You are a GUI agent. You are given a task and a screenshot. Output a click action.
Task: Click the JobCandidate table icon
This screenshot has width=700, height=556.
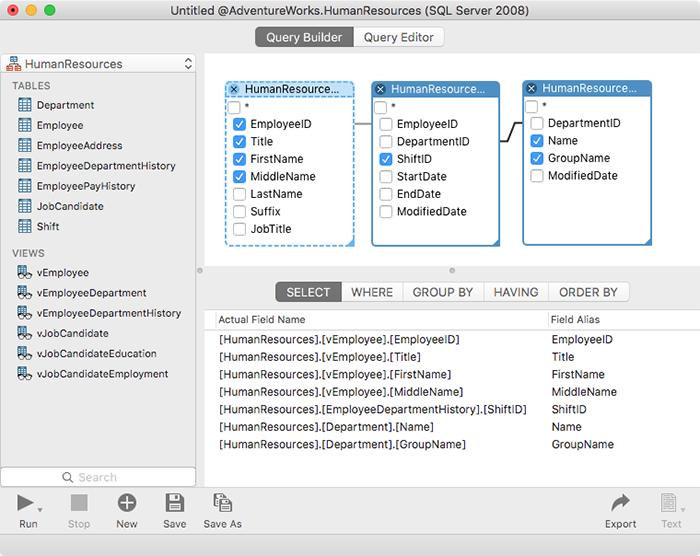tap(25, 206)
